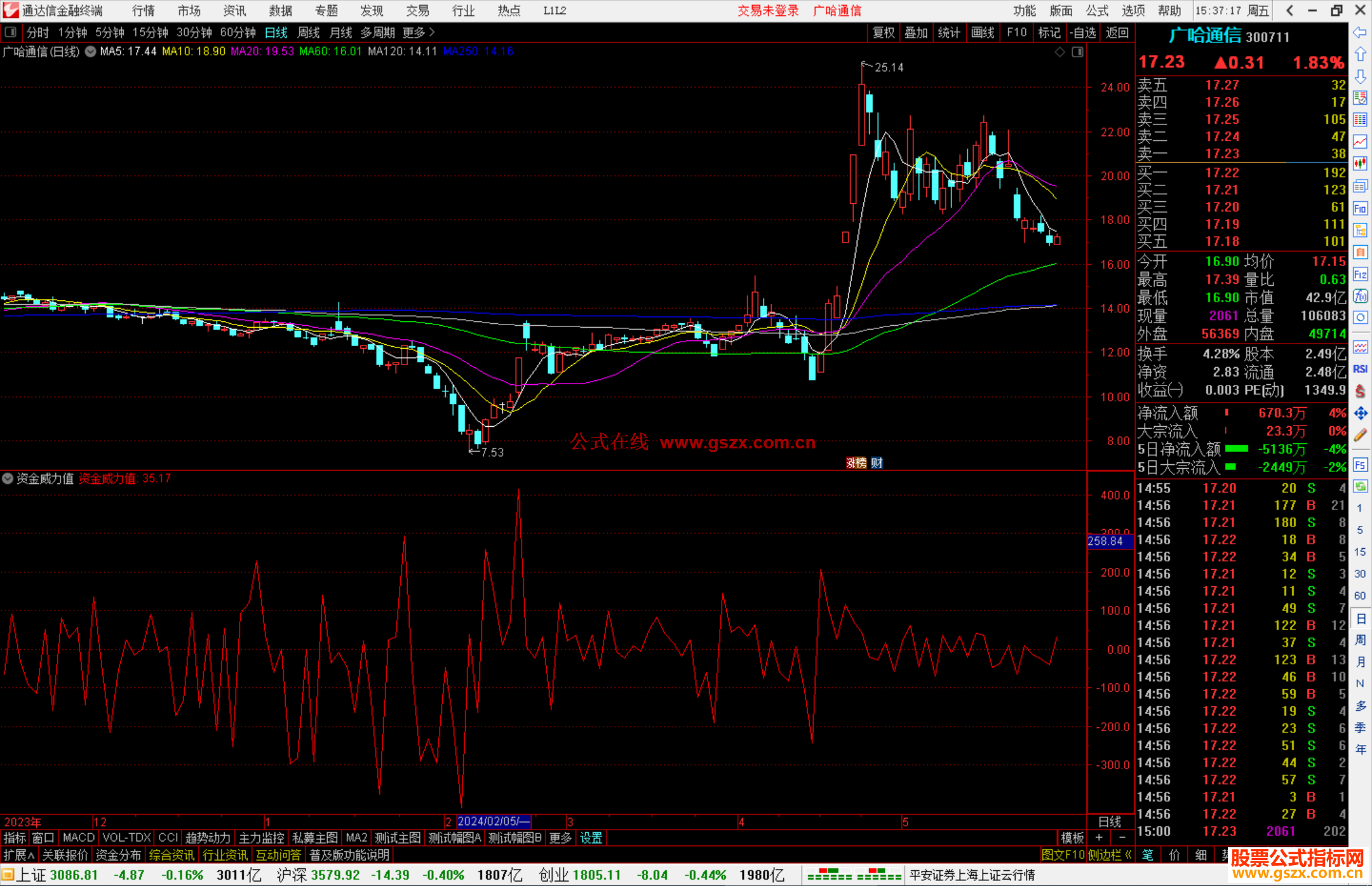Toggle the chart side panel icon

pyautogui.click(x=1077, y=52)
